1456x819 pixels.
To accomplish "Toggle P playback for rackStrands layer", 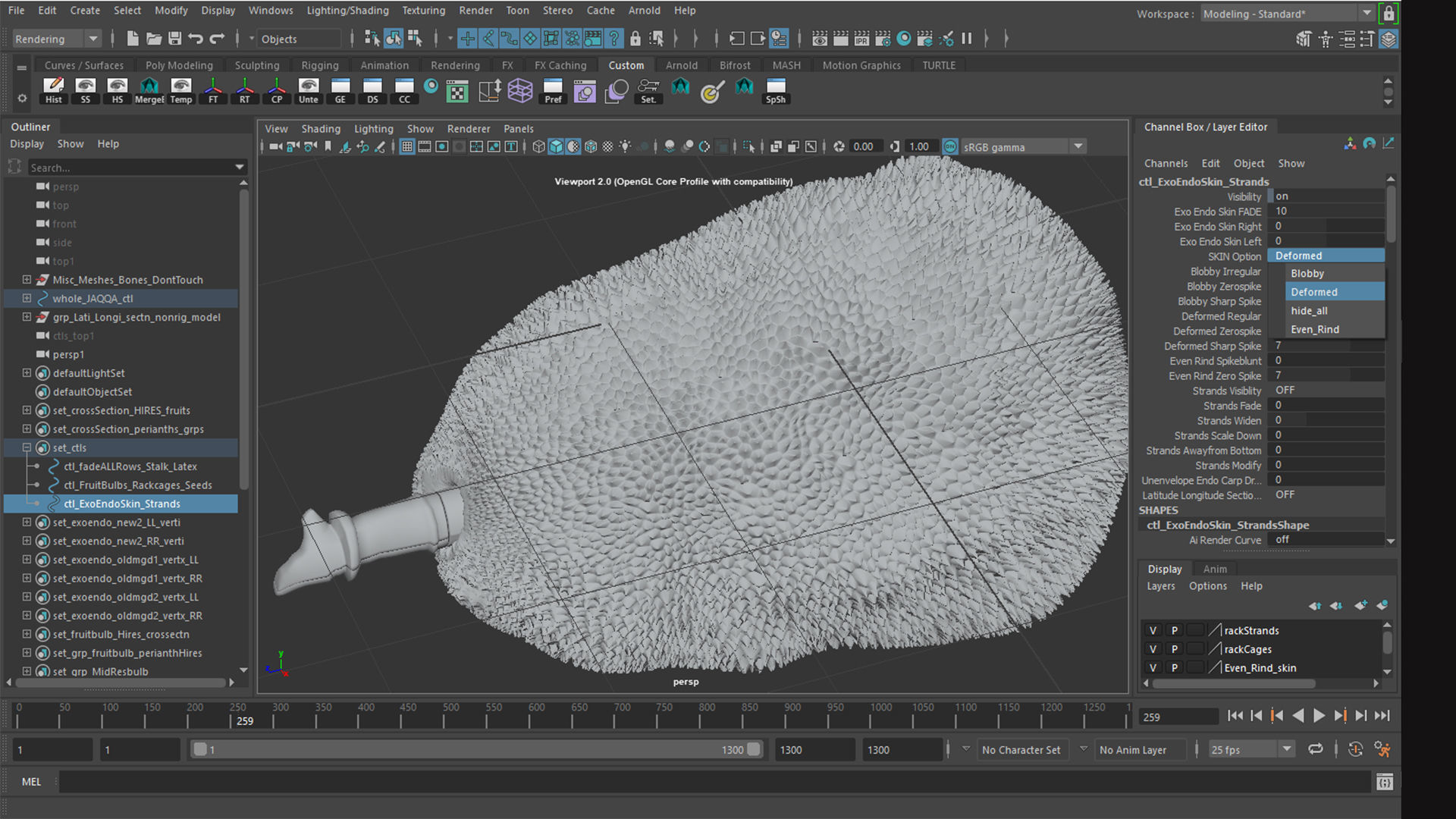I will 1174,630.
